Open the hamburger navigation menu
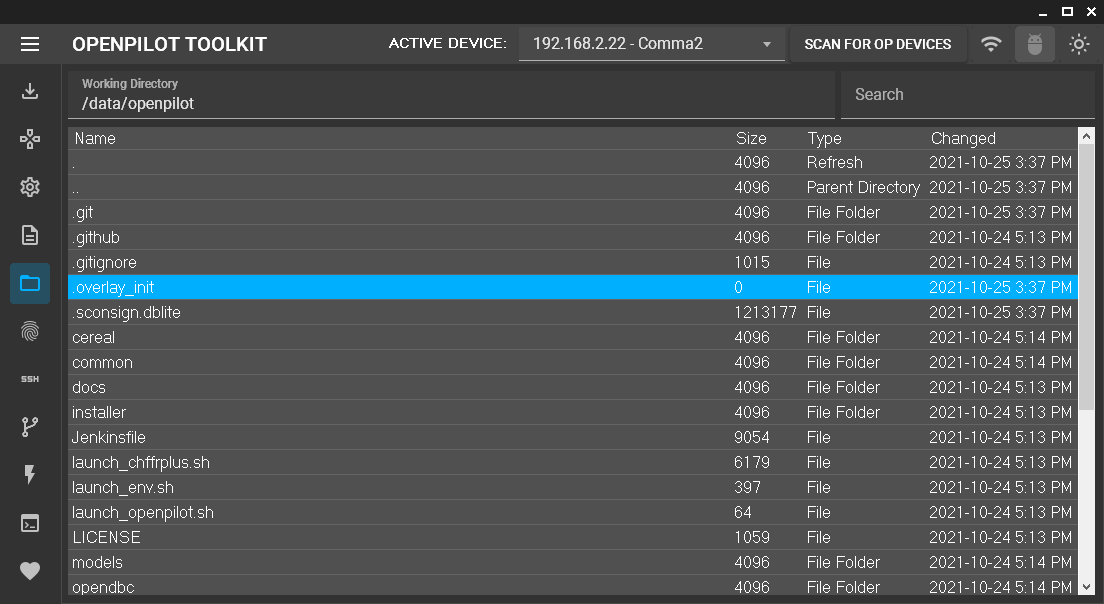This screenshot has height=604, width=1104. click(30, 44)
